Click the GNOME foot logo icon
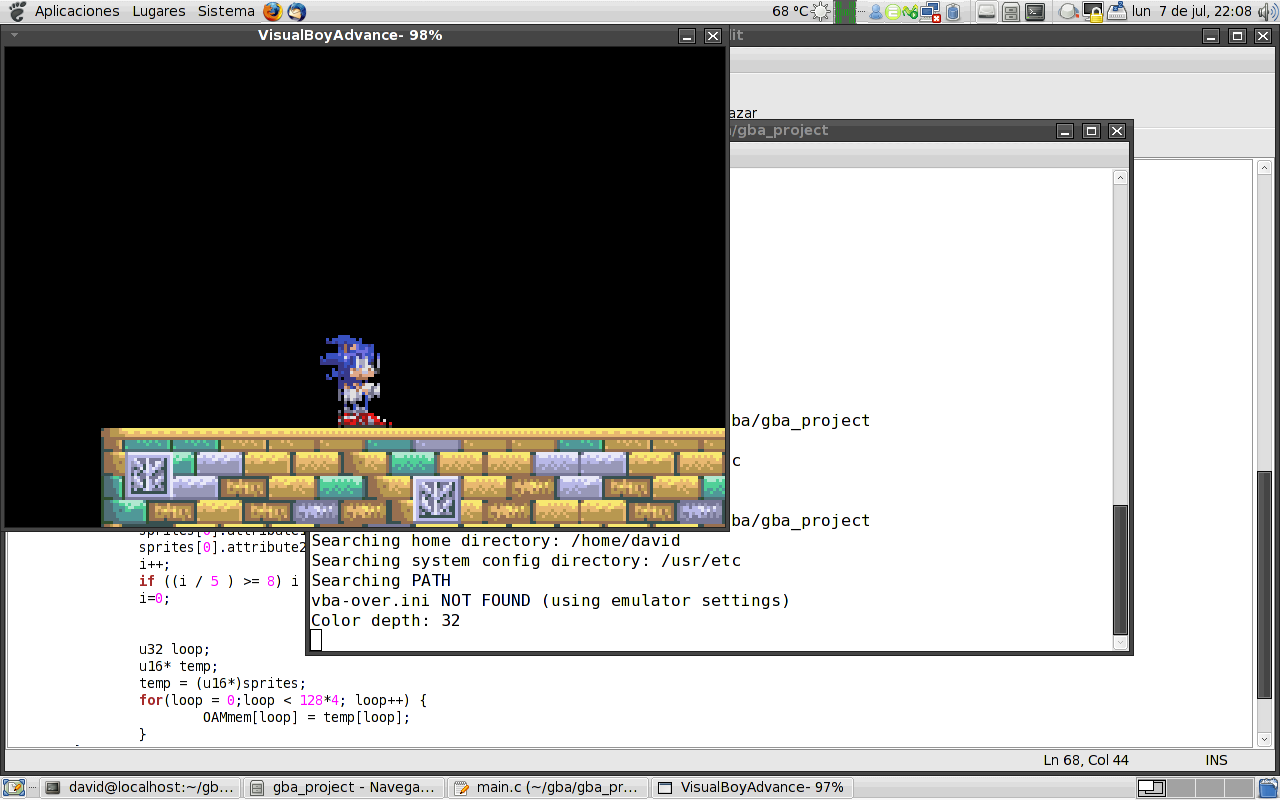Screen dimensions: 1280x800 [x=17, y=12]
